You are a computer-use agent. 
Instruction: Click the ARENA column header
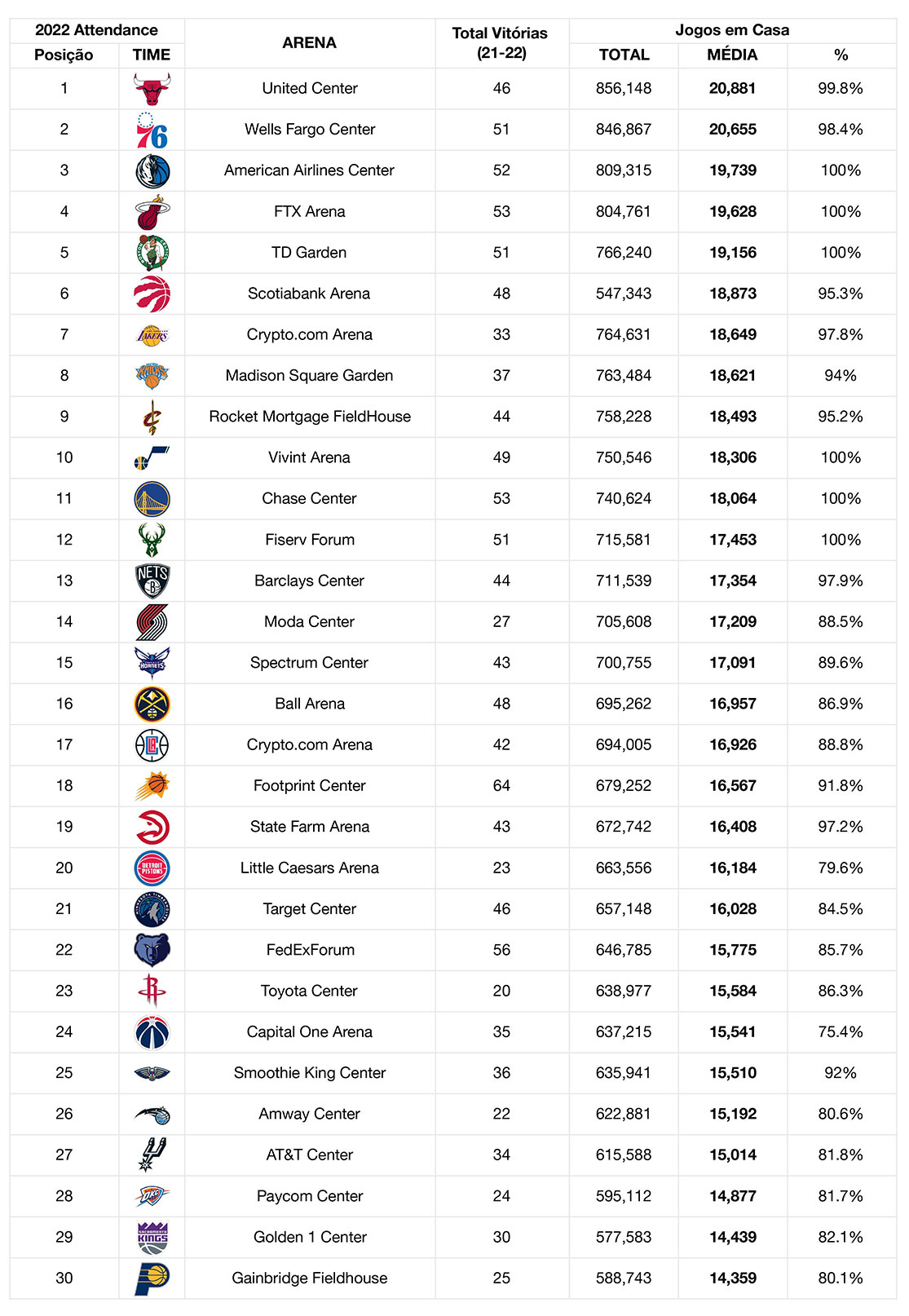pyautogui.click(x=310, y=43)
